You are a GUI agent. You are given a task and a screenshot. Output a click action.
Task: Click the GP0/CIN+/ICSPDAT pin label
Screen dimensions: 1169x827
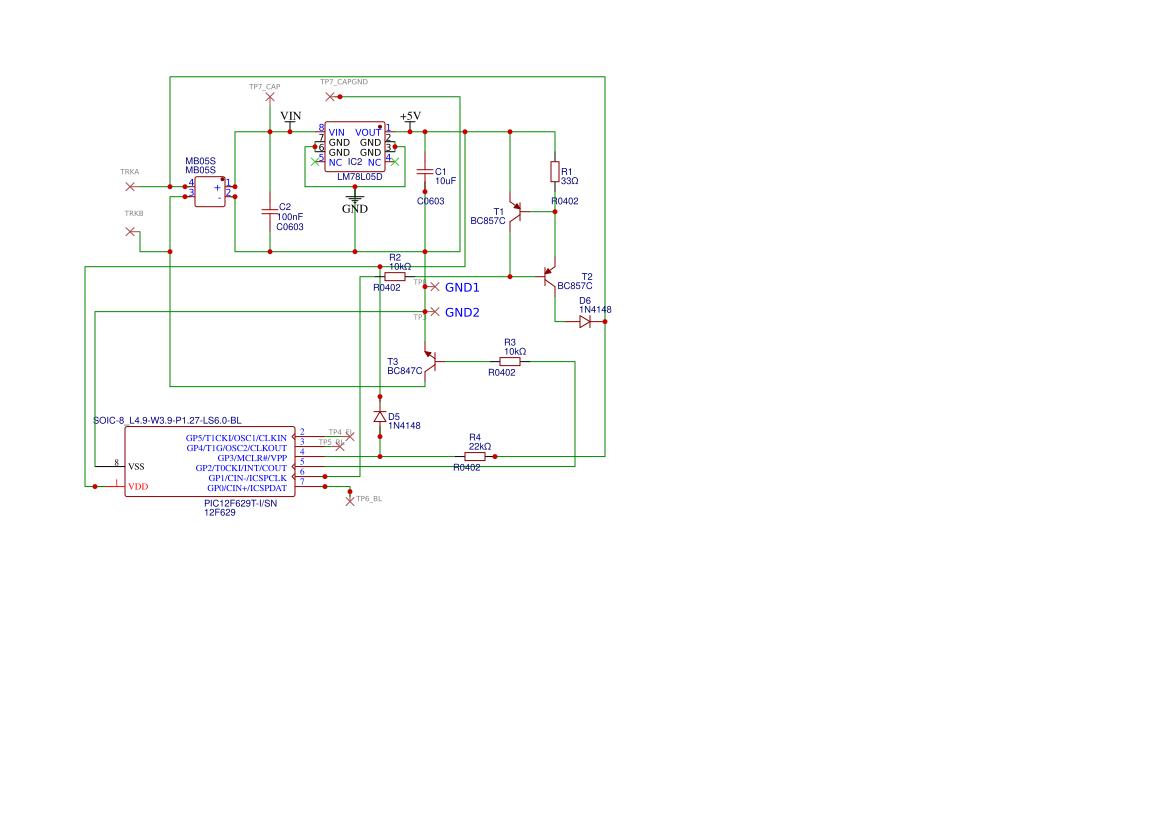pyautogui.click(x=247, y=488)
